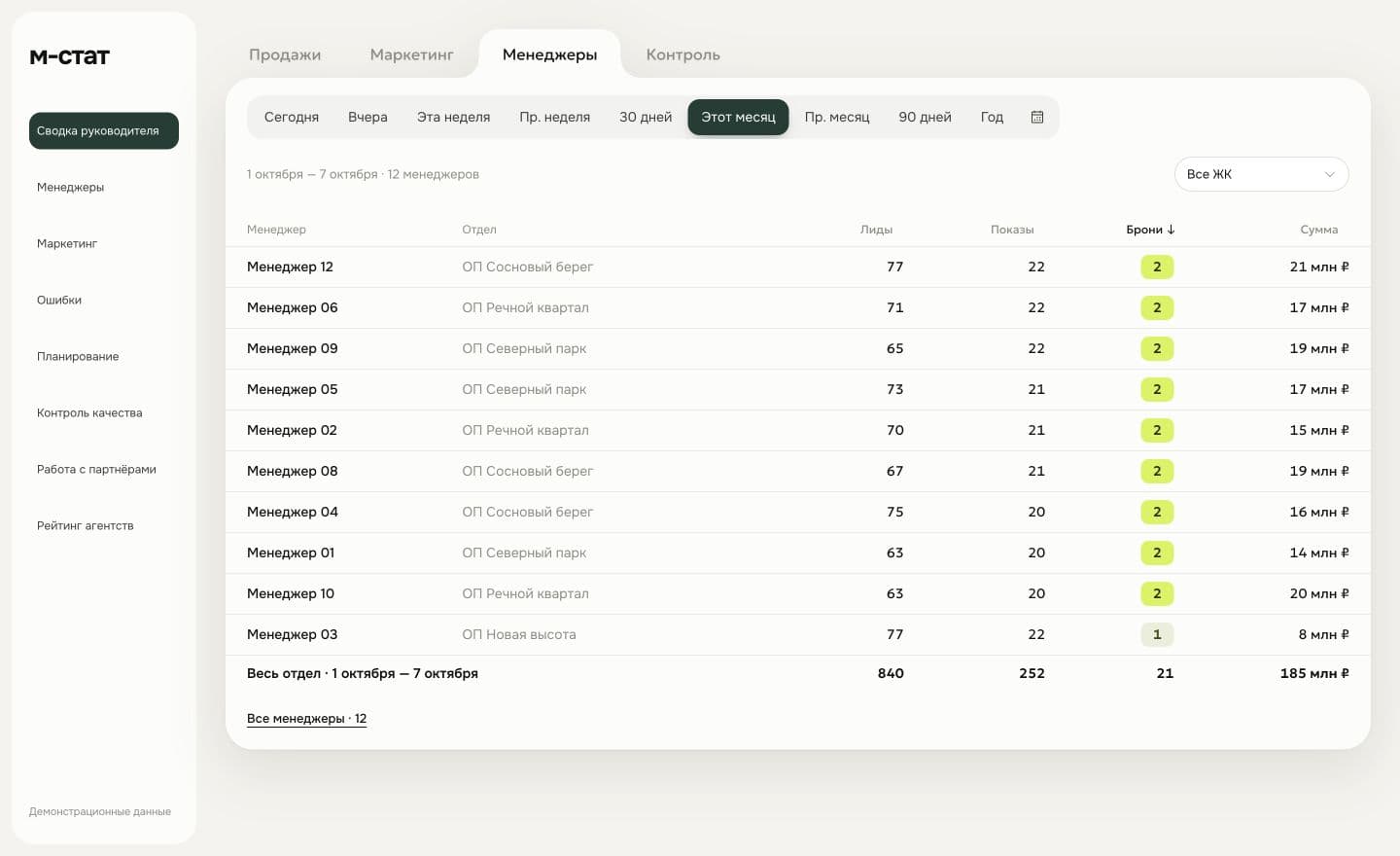Pick the Пр. месяц period

[837, 117]
